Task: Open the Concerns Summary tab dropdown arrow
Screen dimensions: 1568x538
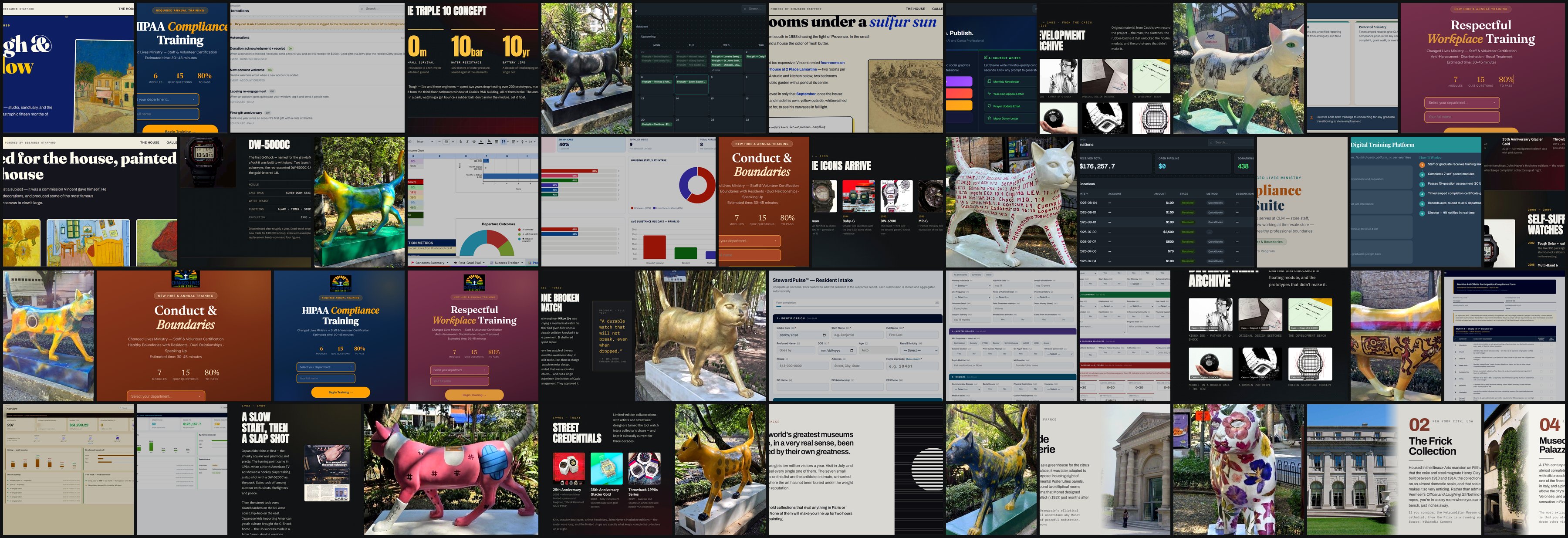Action: pos(448,263)
